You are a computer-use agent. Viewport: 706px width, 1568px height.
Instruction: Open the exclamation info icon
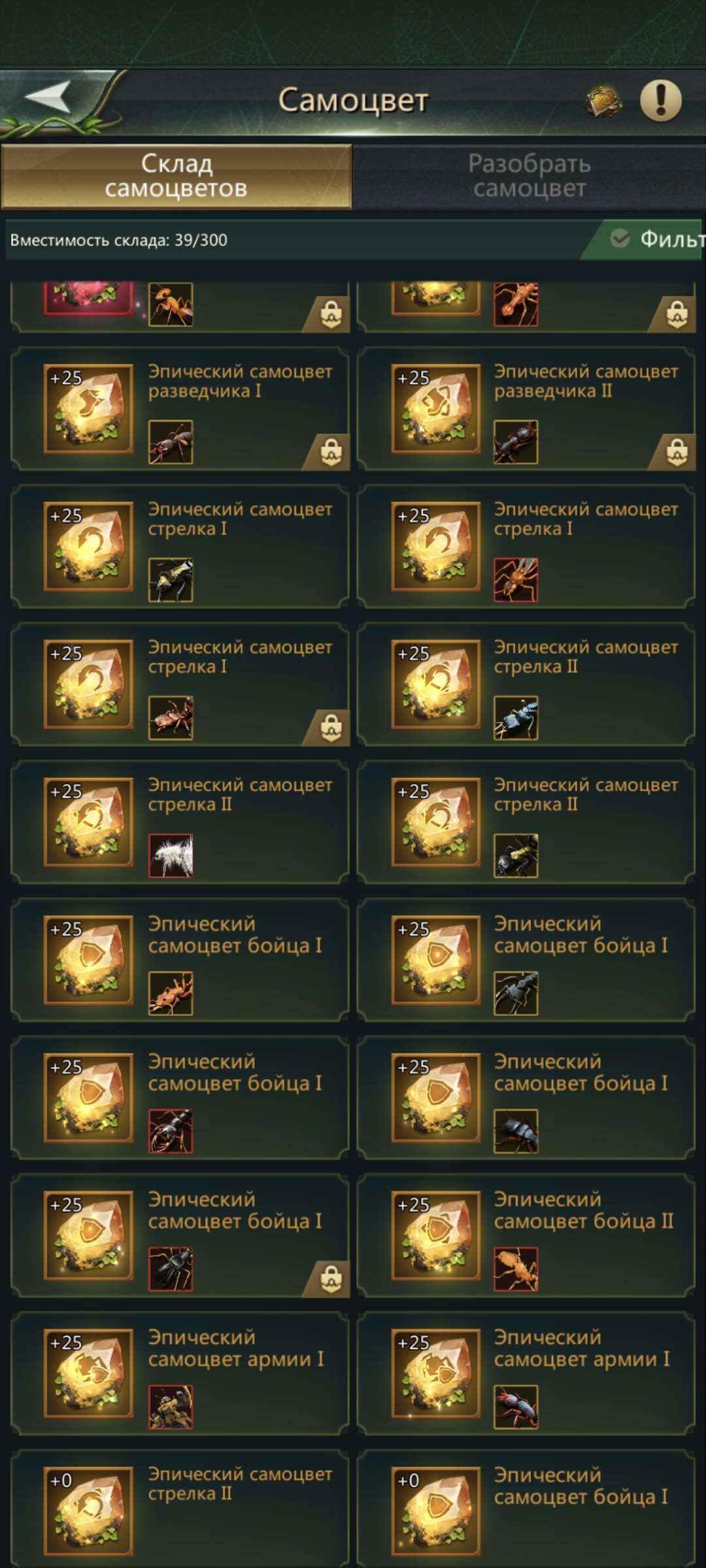(x=660, y=101)
